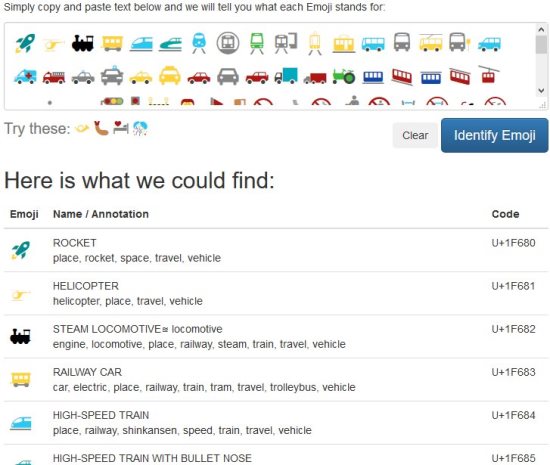The height and width of the screenshot is (465, 550).
Task: Click the green tractor emoji
Action: (x=344, y=76)
